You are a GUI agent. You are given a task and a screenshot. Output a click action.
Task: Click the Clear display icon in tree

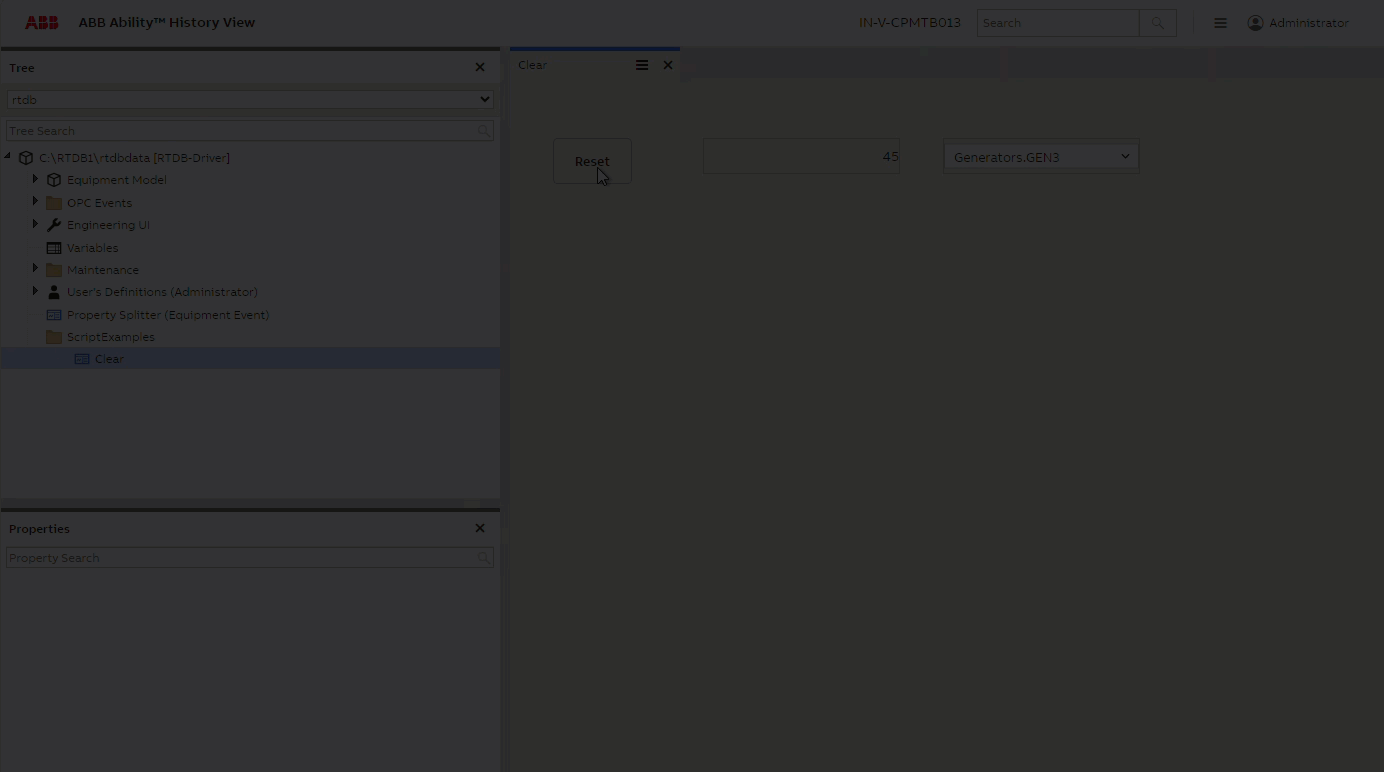pyautogui.click(x=82, y=359)
